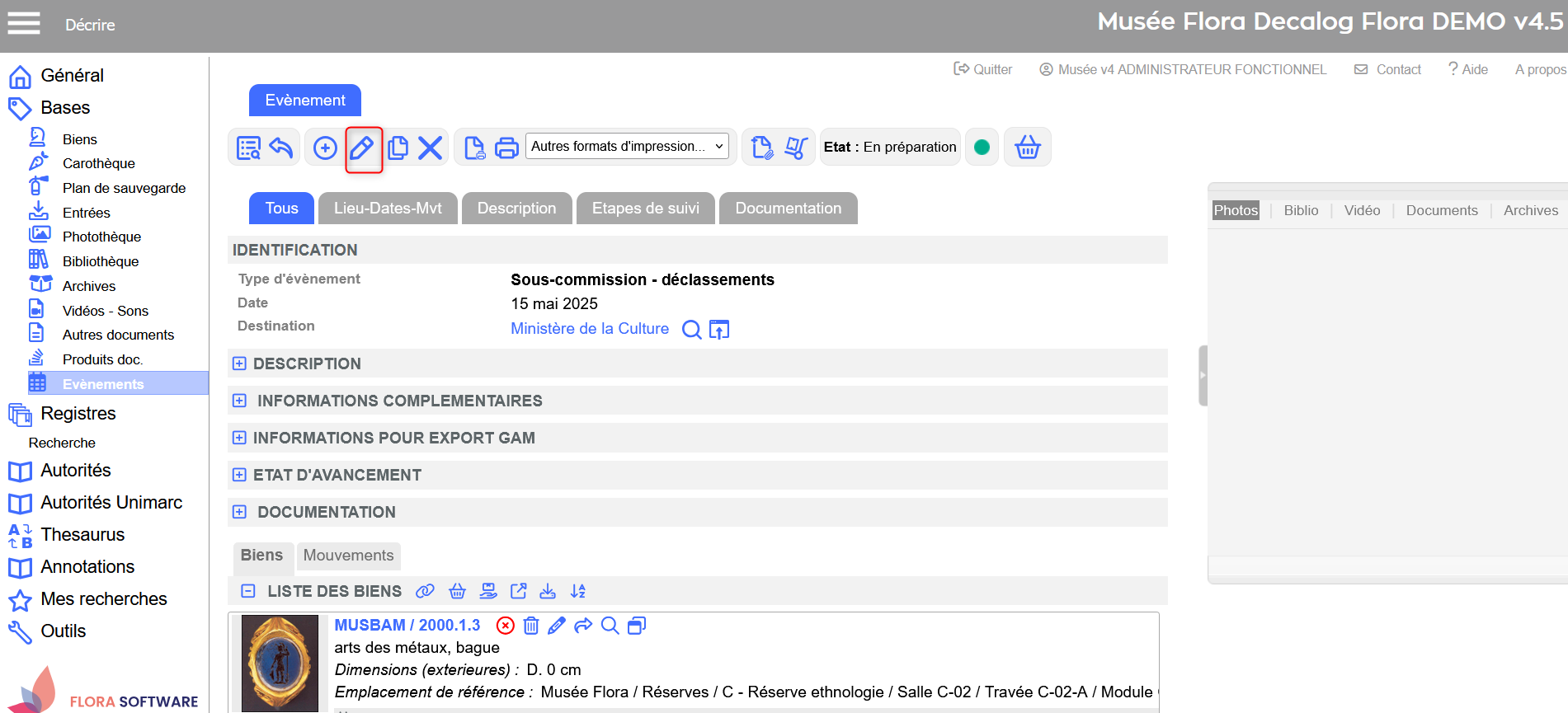Click the printer icon

coord(506,148)
